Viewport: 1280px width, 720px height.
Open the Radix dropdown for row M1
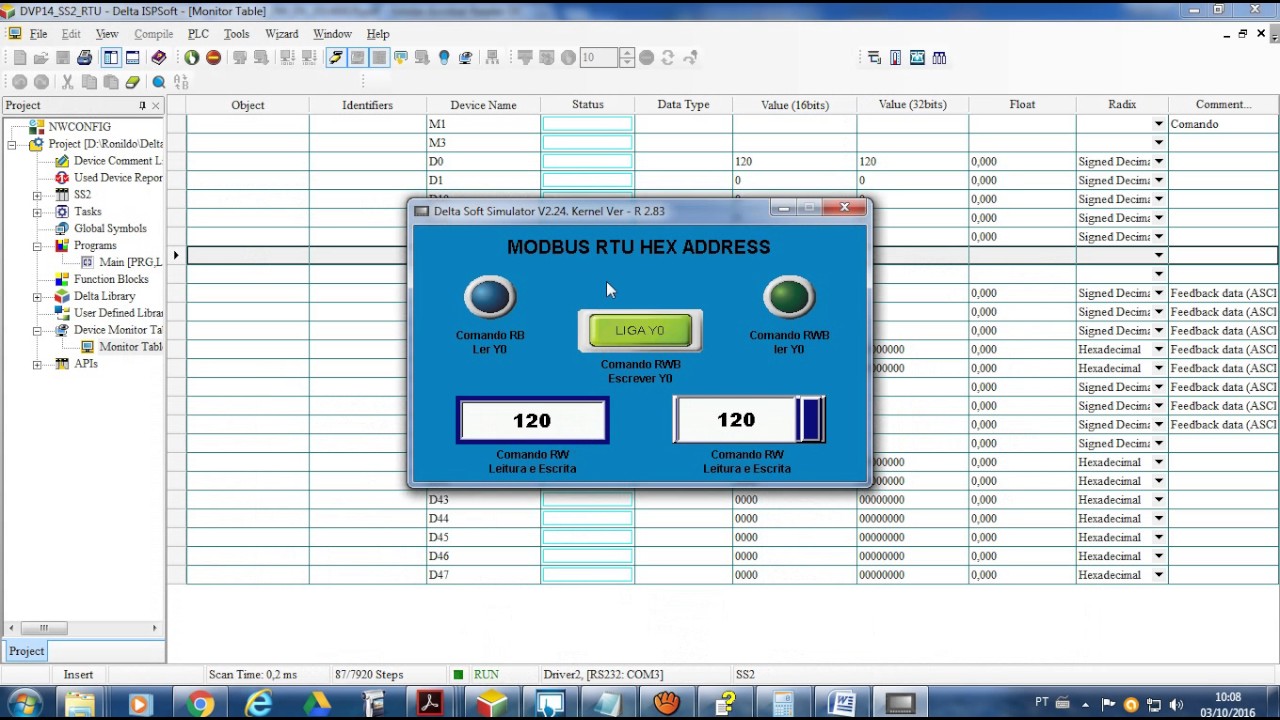(x=1158, y=124)
